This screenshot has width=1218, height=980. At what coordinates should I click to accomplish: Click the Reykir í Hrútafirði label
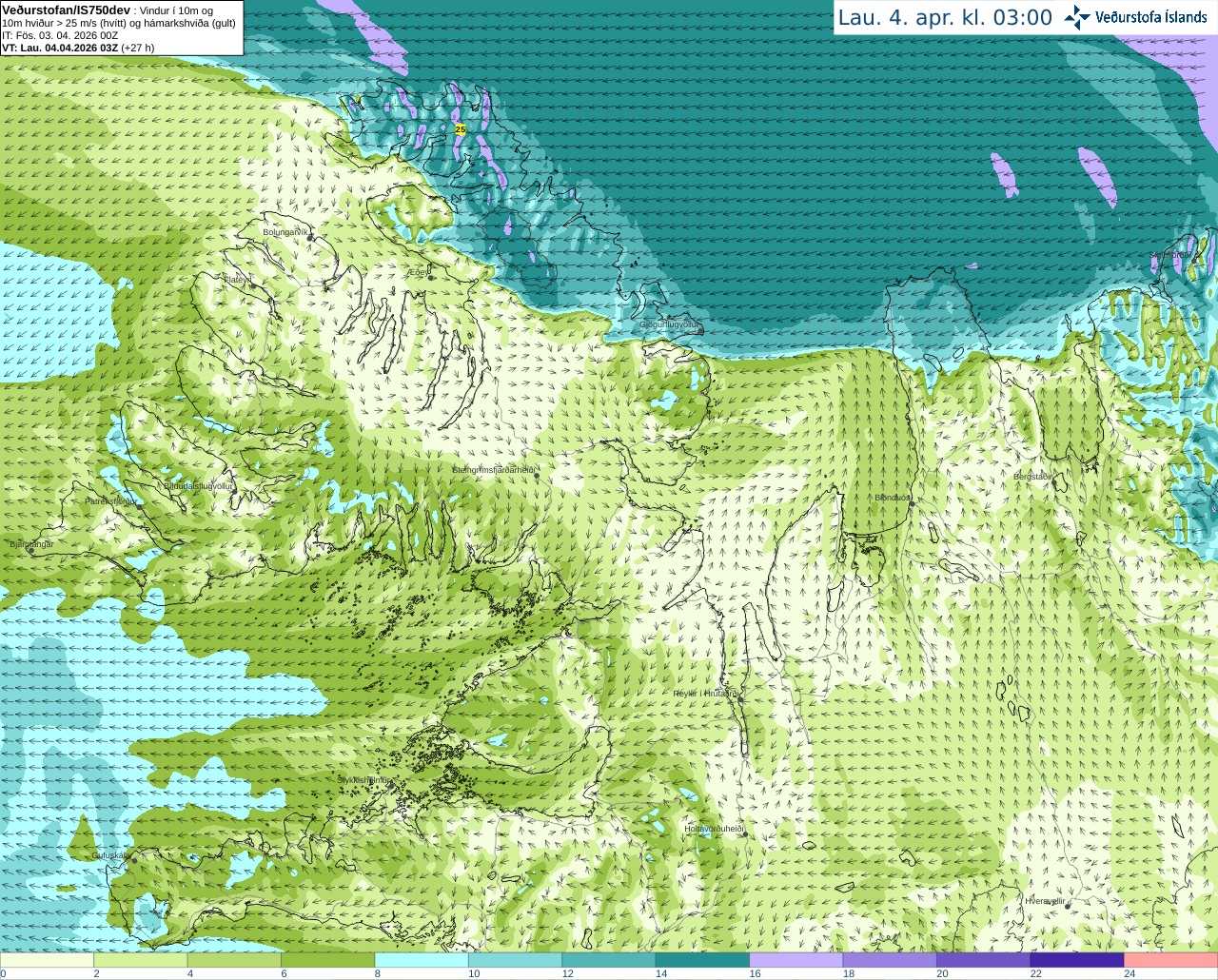[x=706, y=694]
